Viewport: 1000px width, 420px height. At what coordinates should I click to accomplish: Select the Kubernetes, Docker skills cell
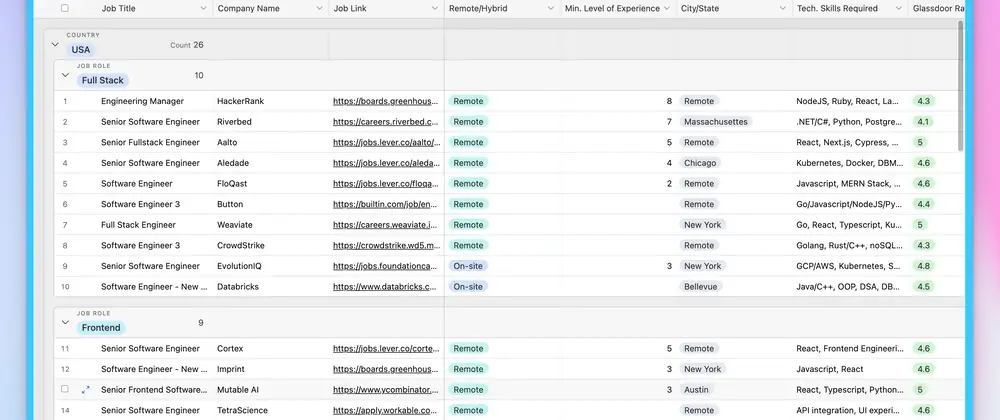pos(851,163)
